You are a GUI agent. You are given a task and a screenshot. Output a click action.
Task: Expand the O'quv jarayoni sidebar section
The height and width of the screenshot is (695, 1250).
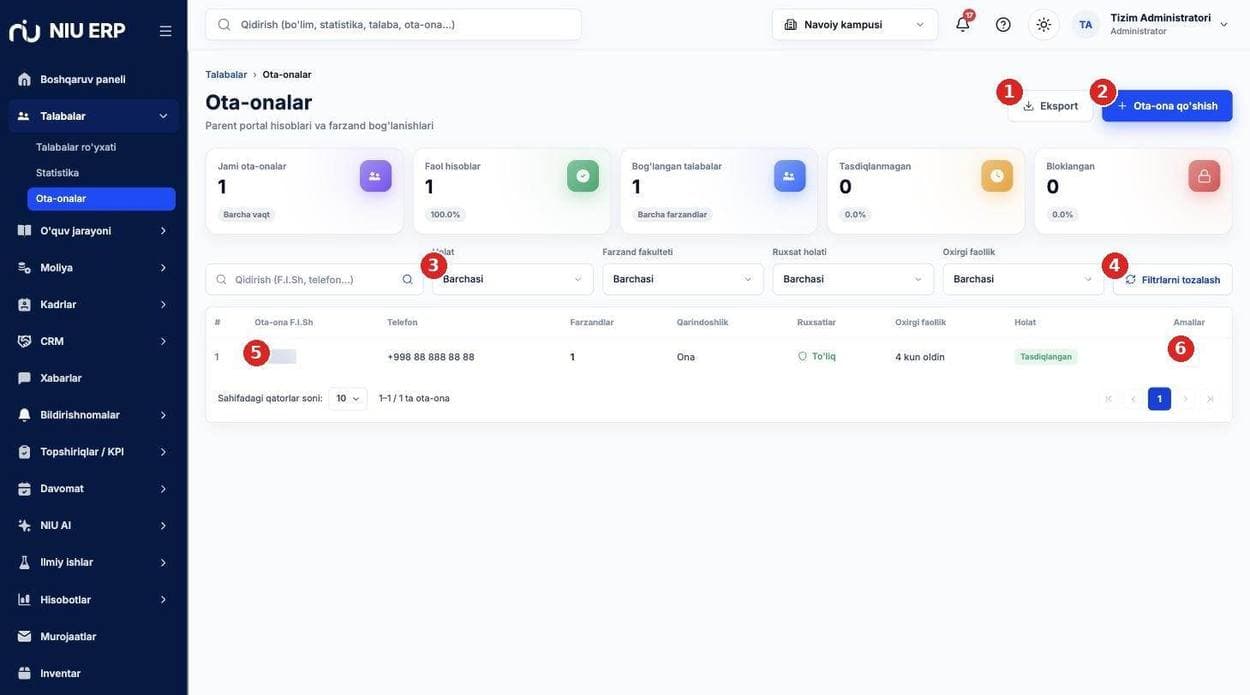(x=94, y=231)
